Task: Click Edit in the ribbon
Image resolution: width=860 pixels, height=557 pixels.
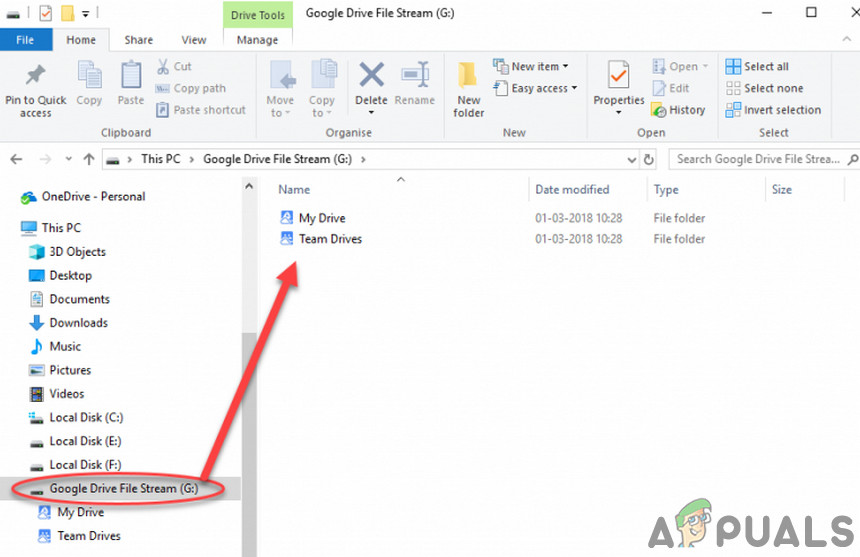Action: [x=671, y=88]
